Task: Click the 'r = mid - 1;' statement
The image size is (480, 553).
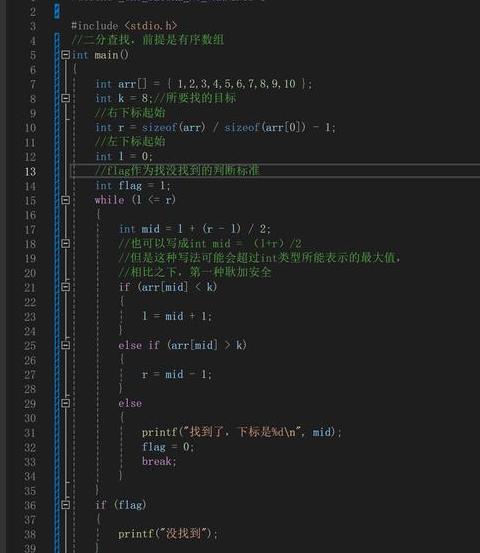Action: coord(177,374)
